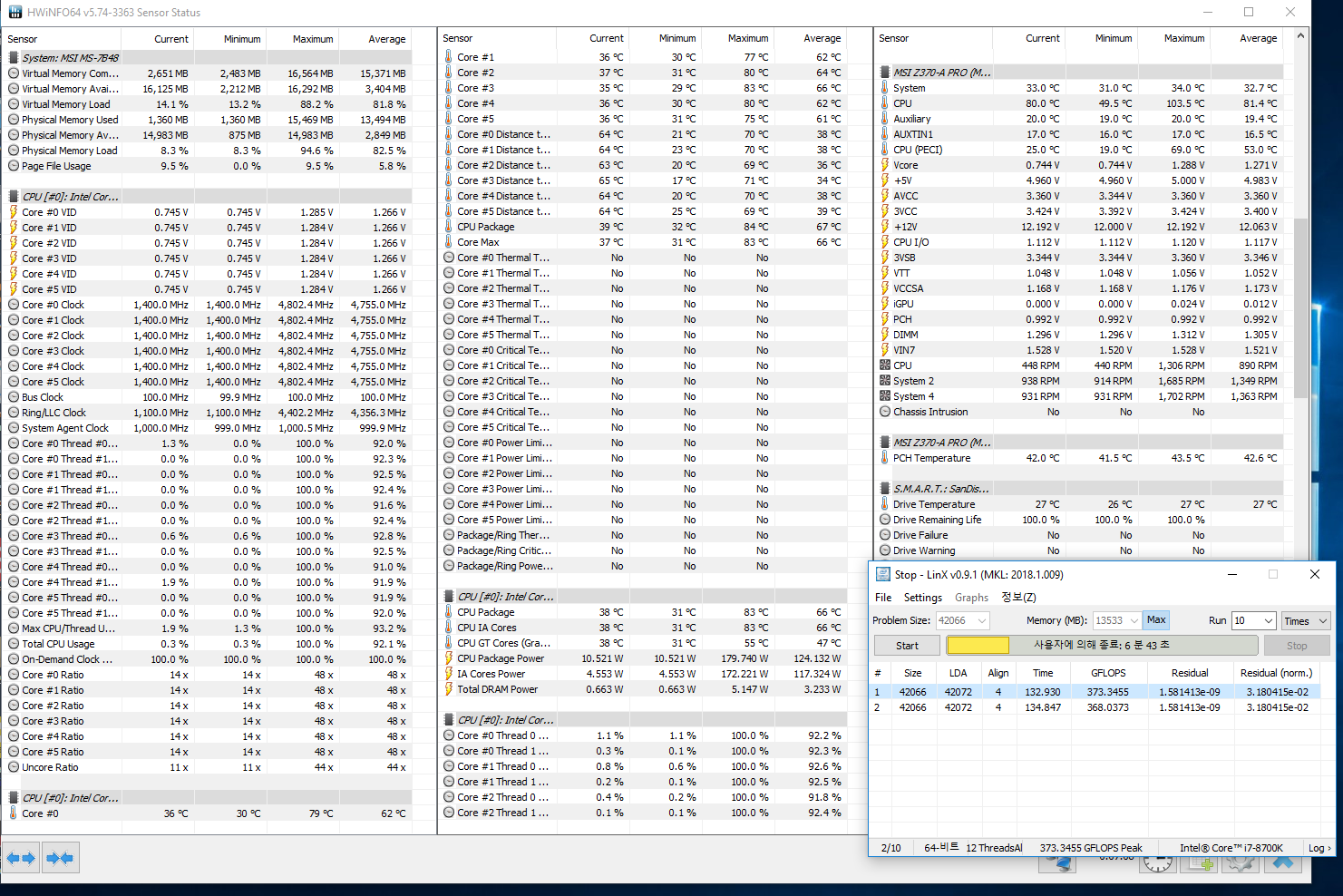Click the circle icon beside Drive Failure
1343x896 pixels.
point(885,535)
